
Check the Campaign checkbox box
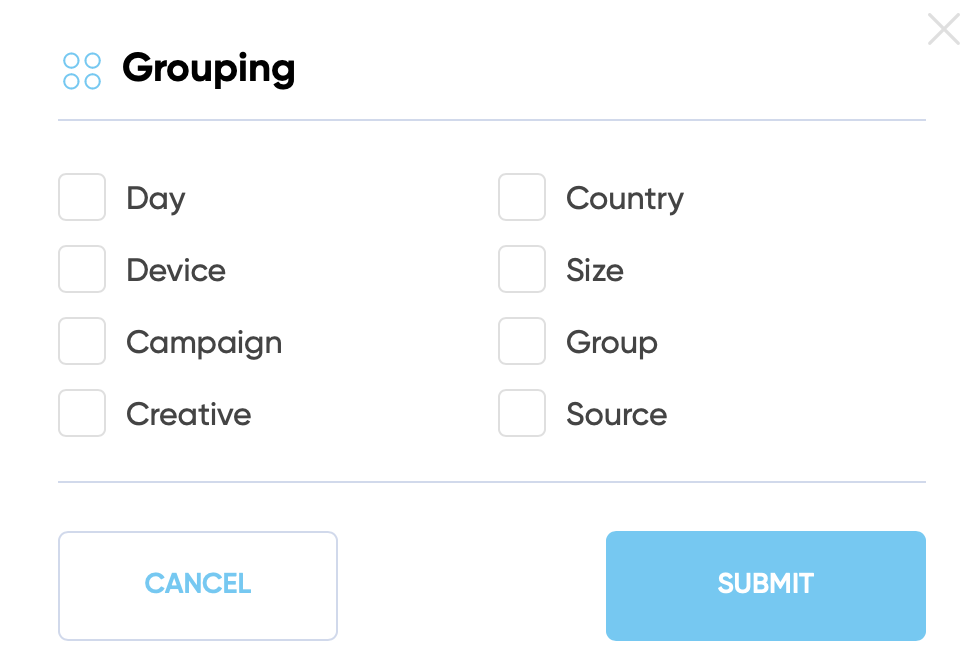click(x=82, y=341)
